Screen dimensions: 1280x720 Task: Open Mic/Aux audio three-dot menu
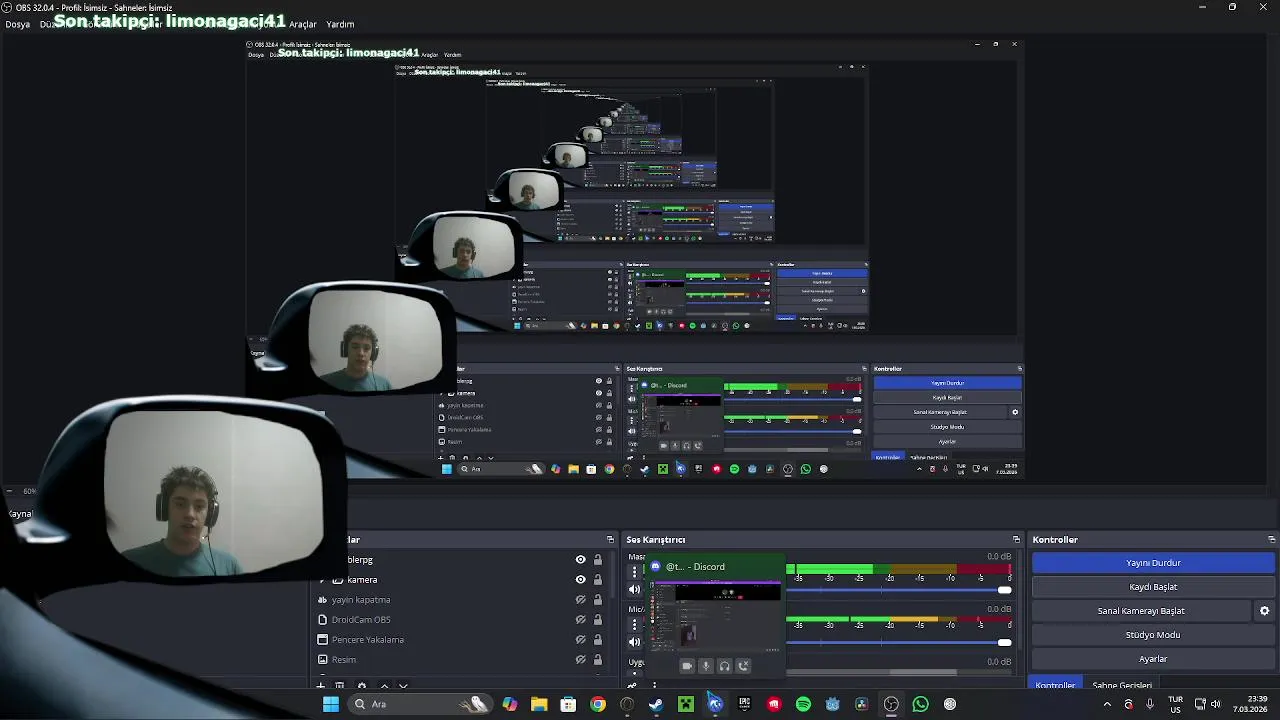tap(634, 625)
